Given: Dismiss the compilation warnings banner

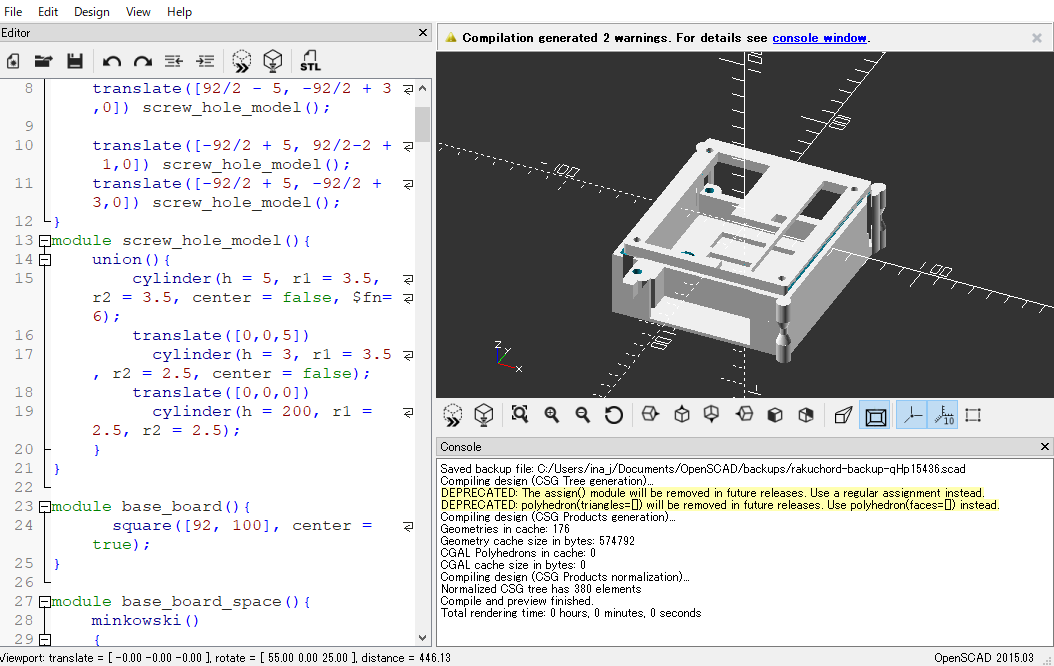Looking at the screenshot, I should coord(1037,38).
